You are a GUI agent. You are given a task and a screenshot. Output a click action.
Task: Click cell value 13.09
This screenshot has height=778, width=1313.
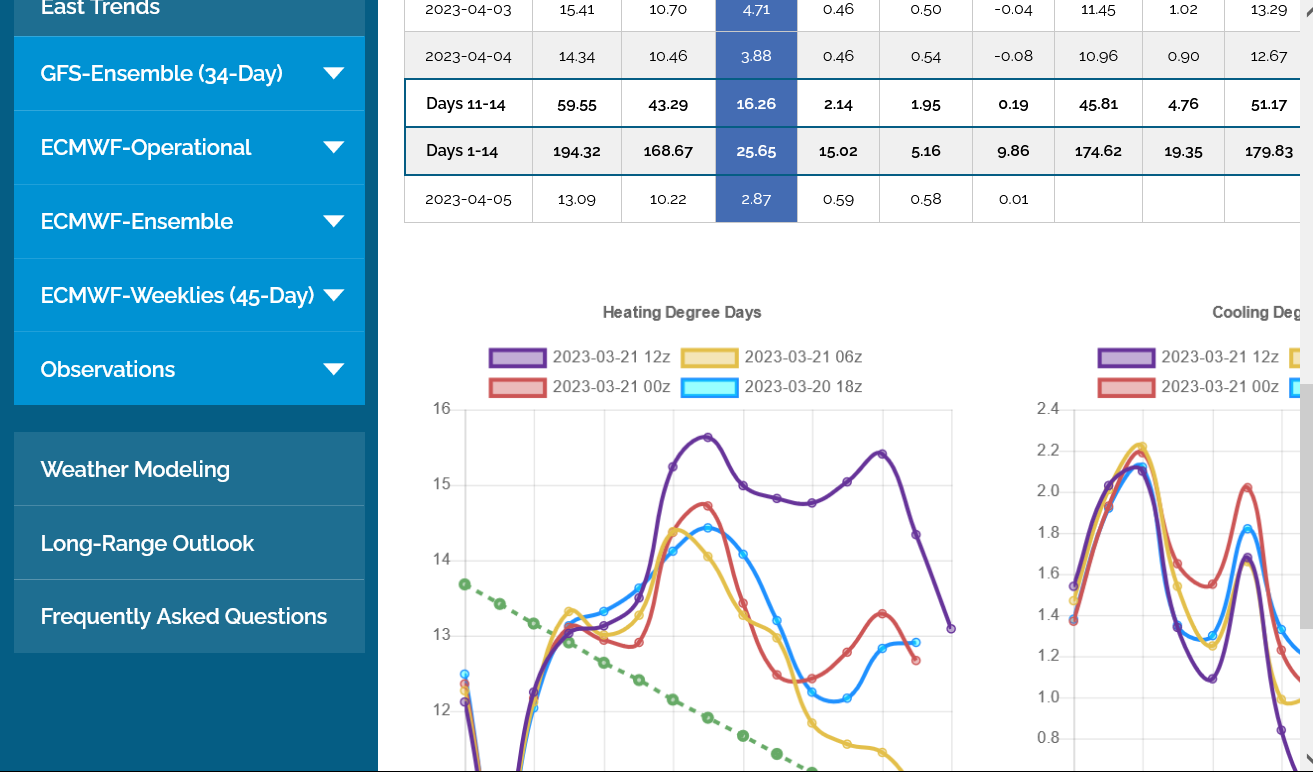click(577, 199)
